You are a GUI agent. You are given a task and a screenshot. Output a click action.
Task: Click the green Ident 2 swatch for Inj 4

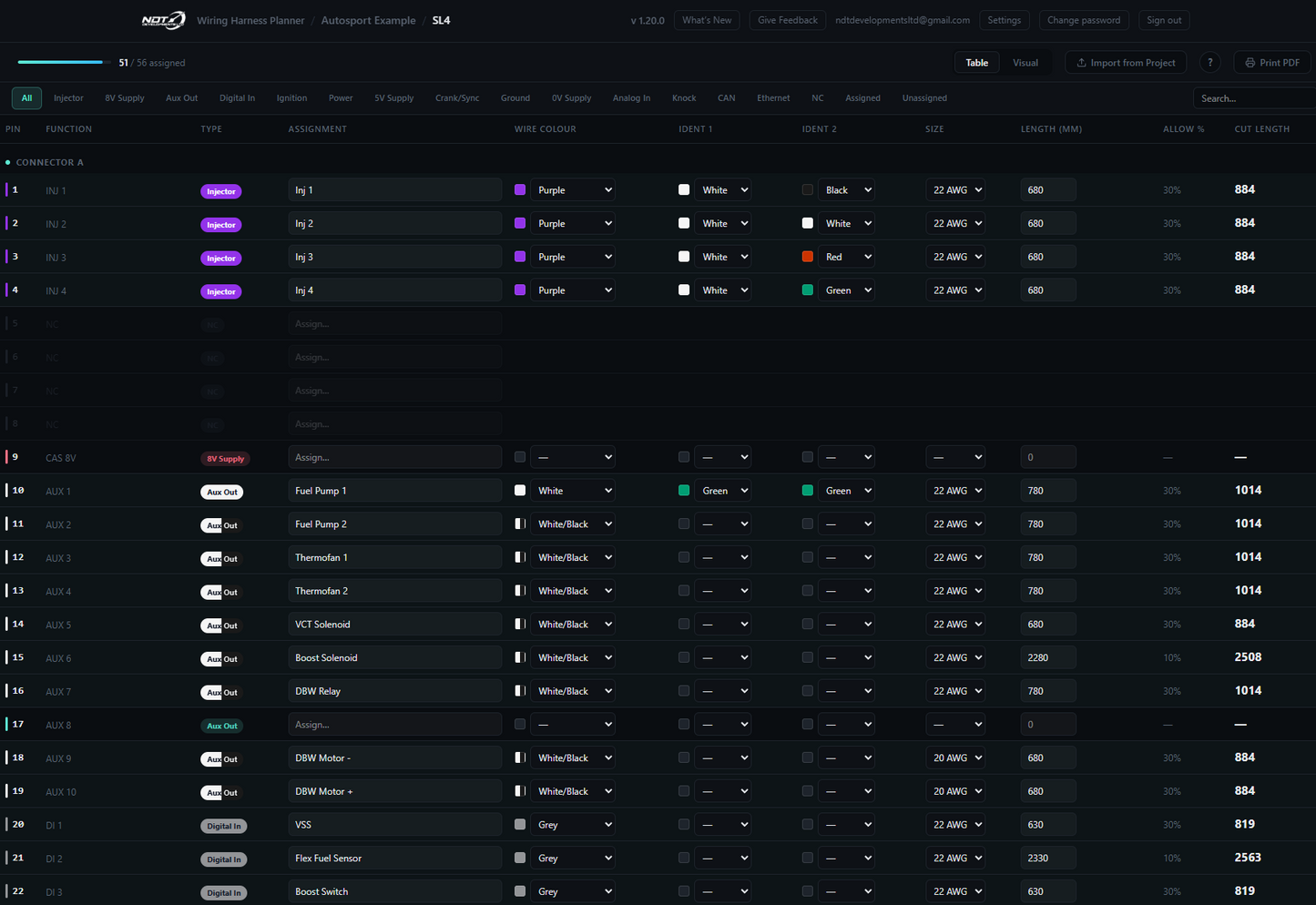click(808, 290)
